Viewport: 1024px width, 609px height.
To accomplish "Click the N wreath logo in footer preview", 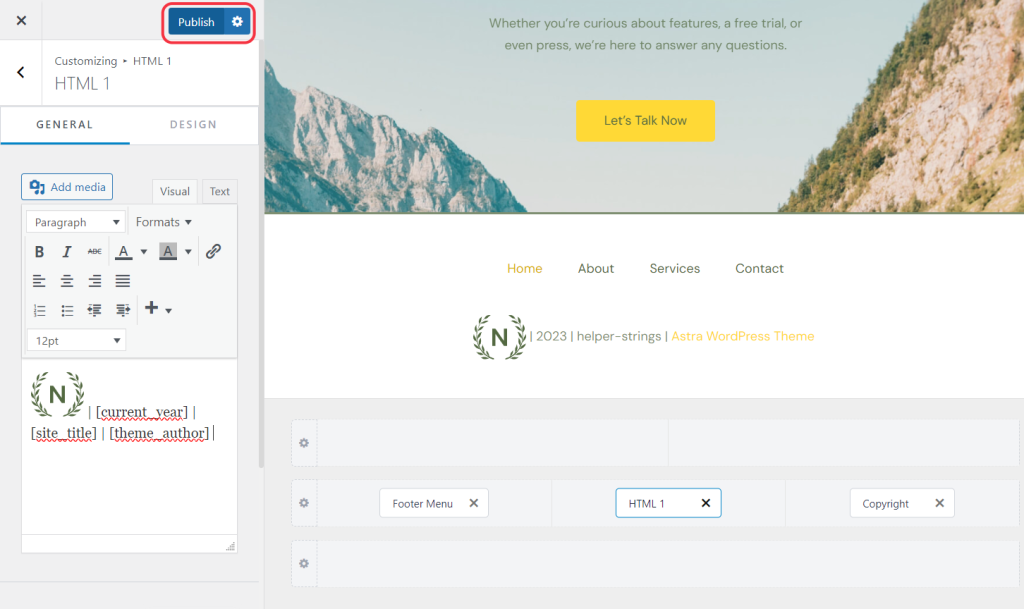I will (x=500, y=337).
